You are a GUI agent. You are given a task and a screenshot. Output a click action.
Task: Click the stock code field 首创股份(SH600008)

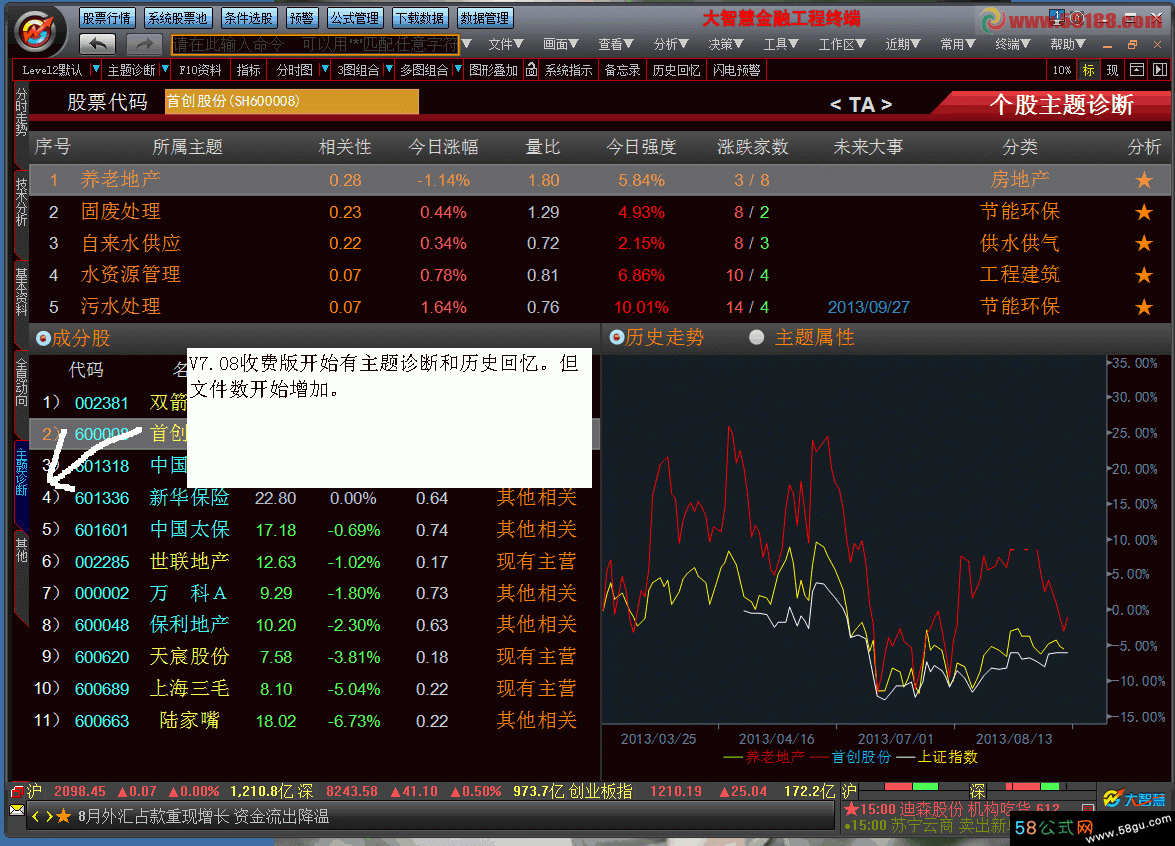pos(292,101)
